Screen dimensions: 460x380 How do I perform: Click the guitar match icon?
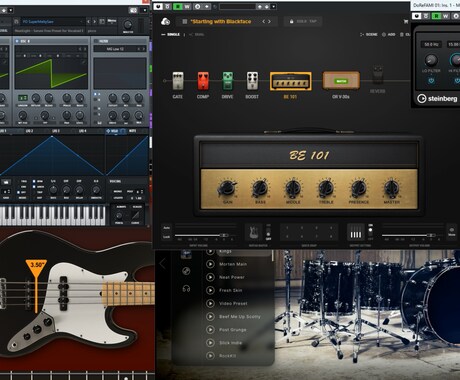click(x=254, y=232)
